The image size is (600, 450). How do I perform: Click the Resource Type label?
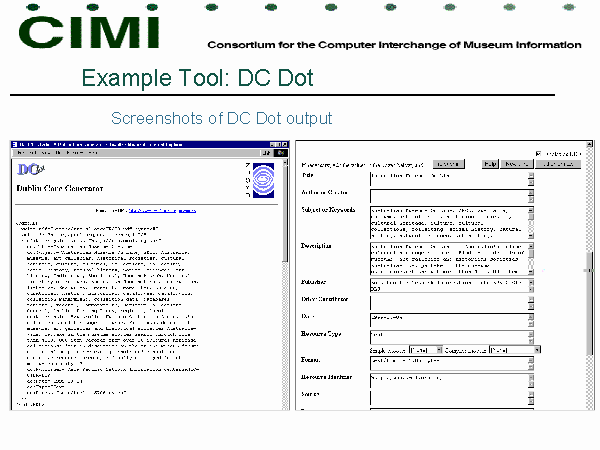(321, 334)
